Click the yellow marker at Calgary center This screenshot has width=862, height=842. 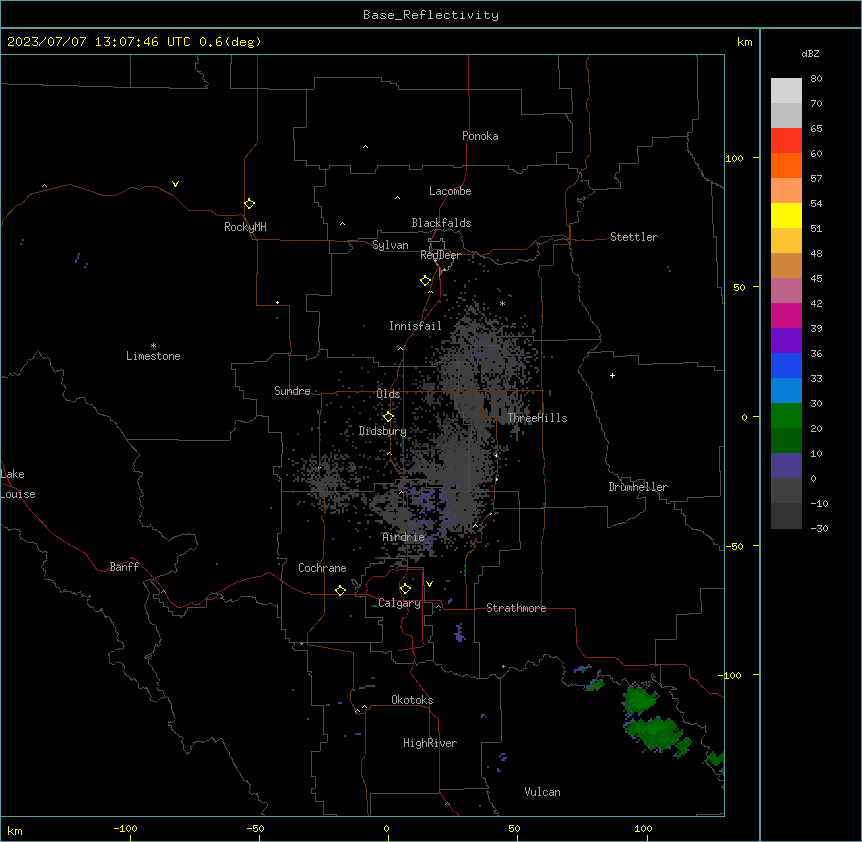pyautogui.click(x=405, y=589)
